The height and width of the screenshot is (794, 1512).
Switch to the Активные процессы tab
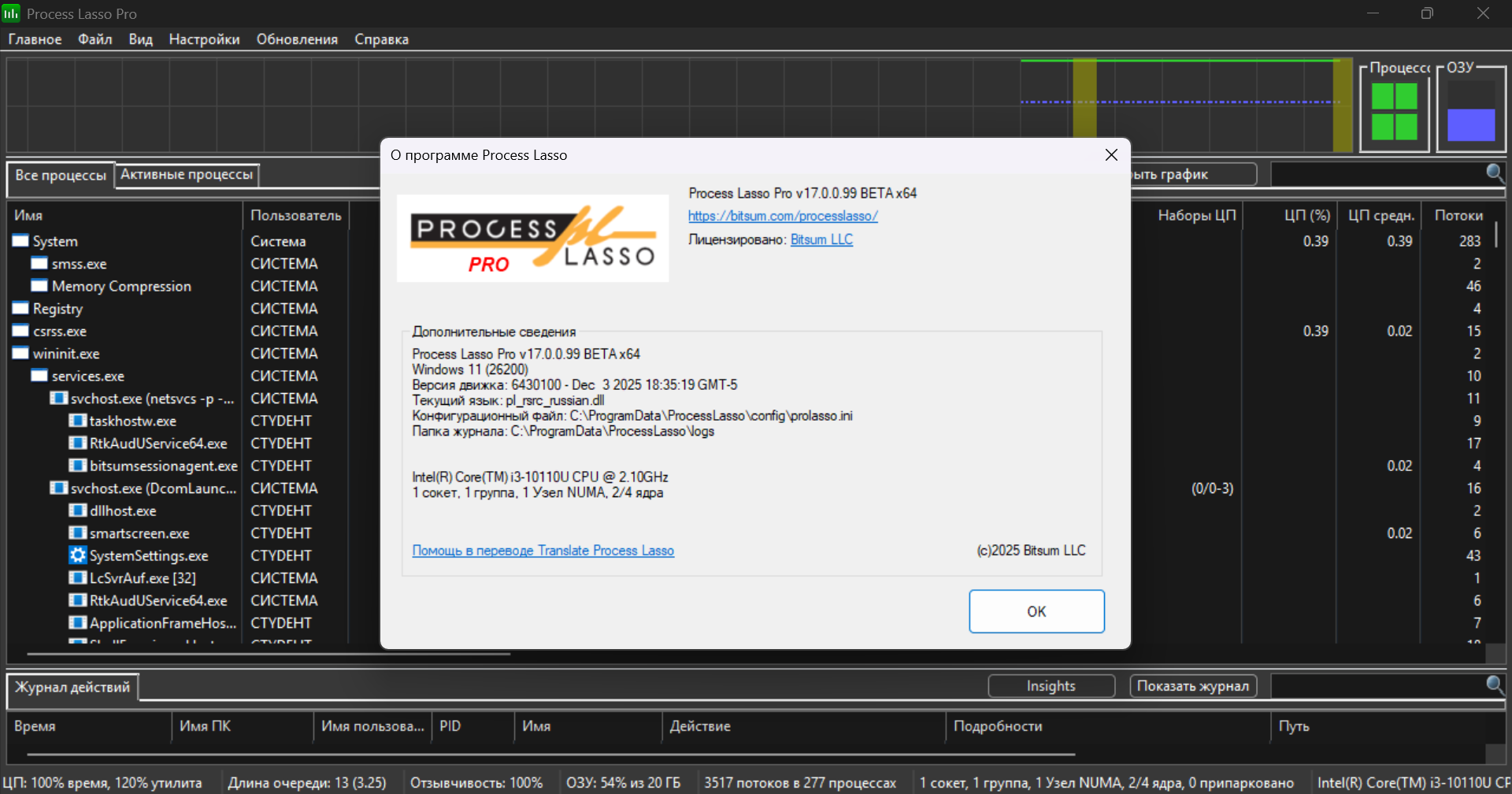[x=187, y=174]
